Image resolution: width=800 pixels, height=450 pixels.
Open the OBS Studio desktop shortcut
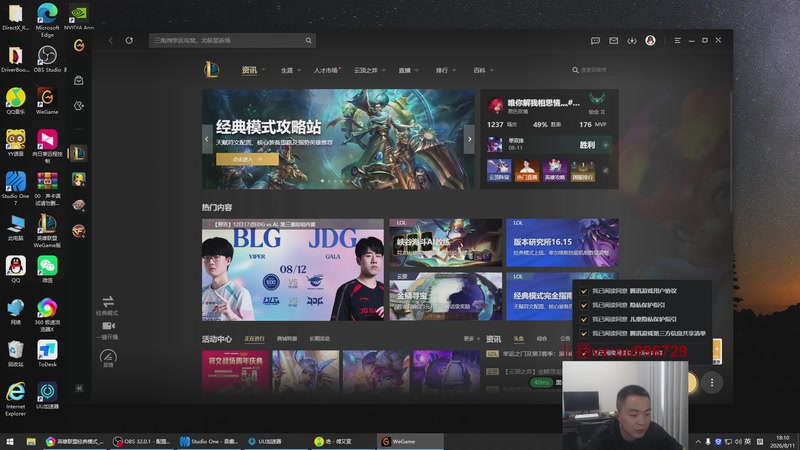[x=47, y=59]
